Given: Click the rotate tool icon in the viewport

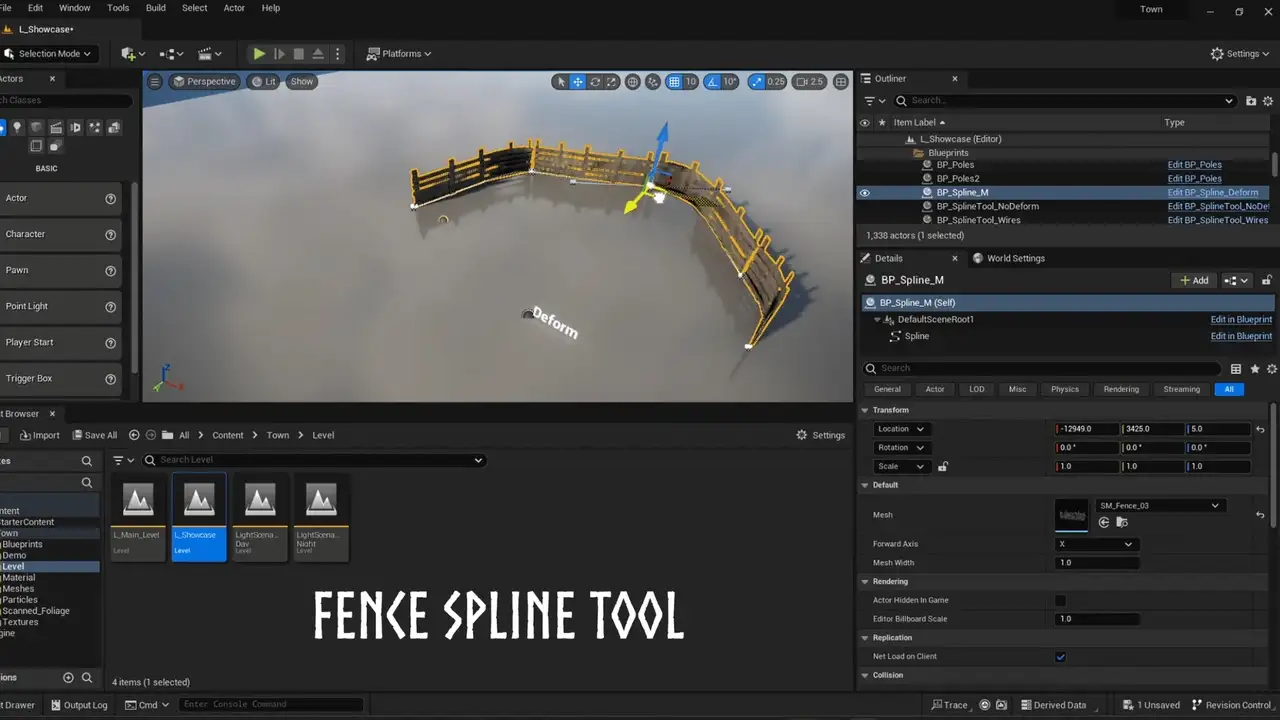Looking at the screenshot, I should point(595,82).
